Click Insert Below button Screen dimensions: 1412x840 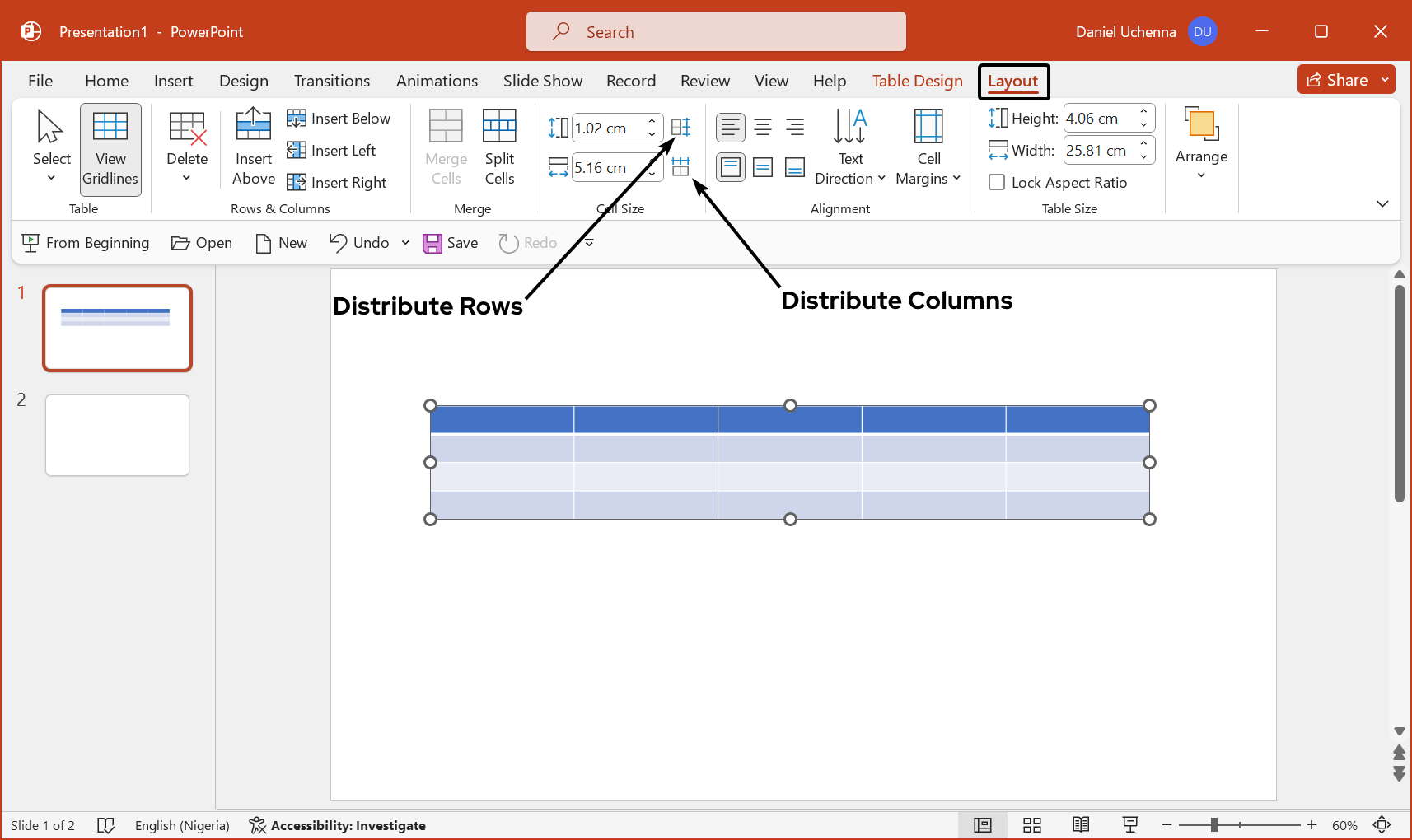pos(339,119)
